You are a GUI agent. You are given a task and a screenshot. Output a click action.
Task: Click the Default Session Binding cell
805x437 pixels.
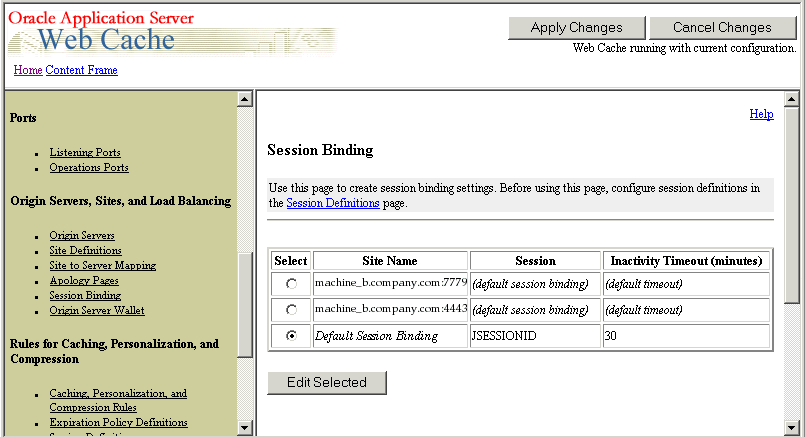[x=391, y=336]
